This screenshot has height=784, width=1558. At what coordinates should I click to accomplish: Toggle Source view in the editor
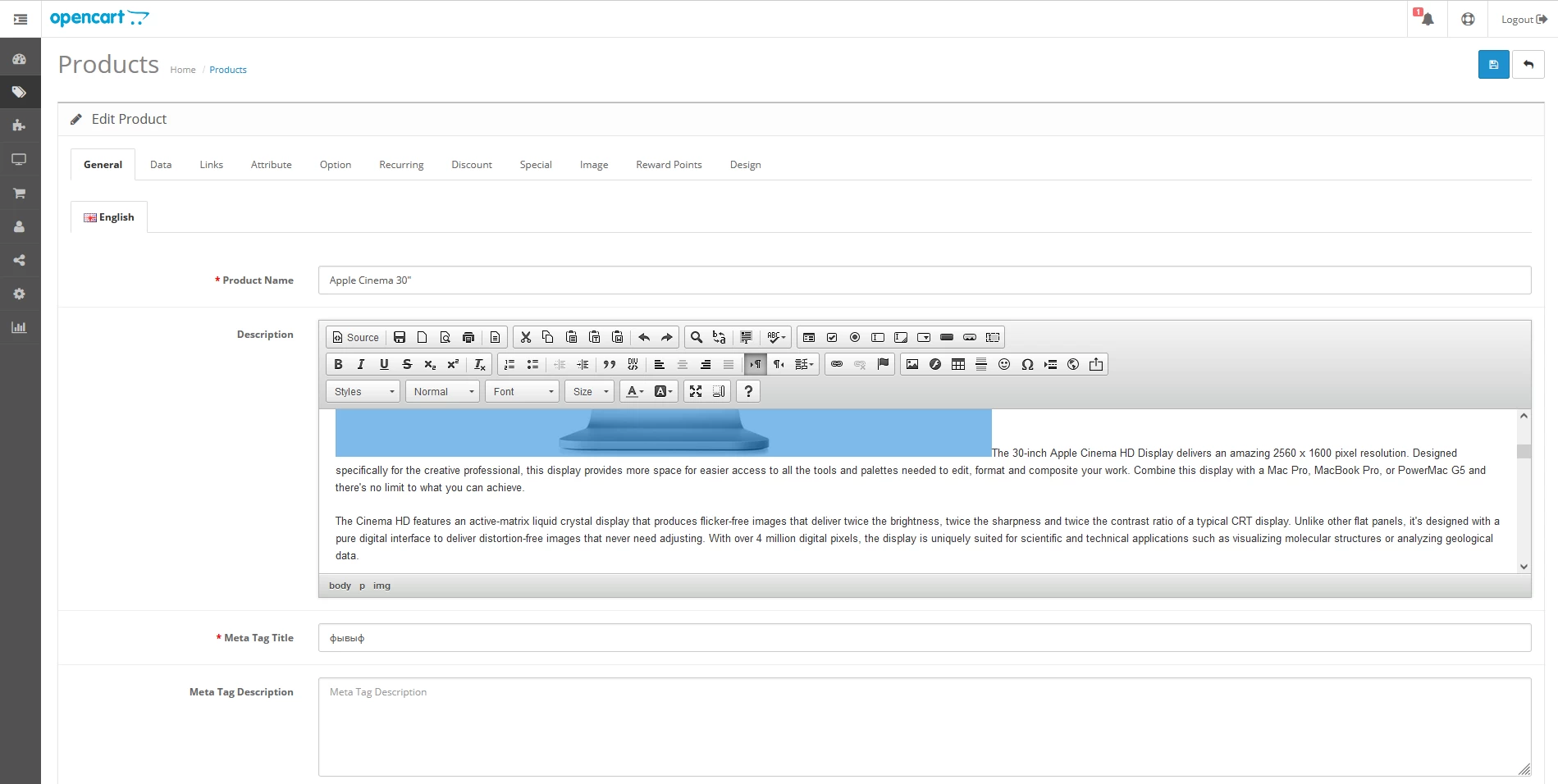[356, 337]
